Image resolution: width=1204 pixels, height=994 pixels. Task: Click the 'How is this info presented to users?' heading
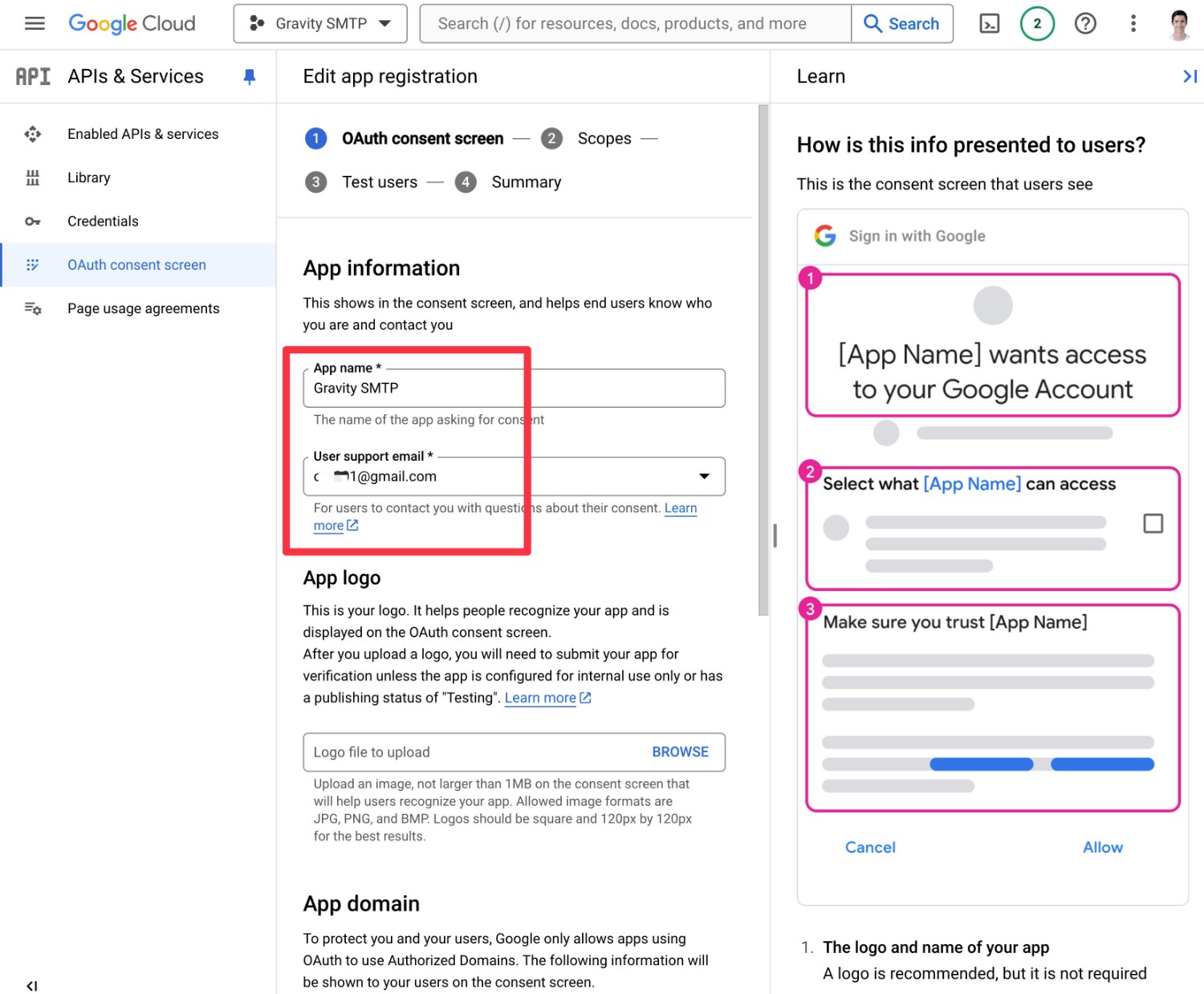click(971, 145)
